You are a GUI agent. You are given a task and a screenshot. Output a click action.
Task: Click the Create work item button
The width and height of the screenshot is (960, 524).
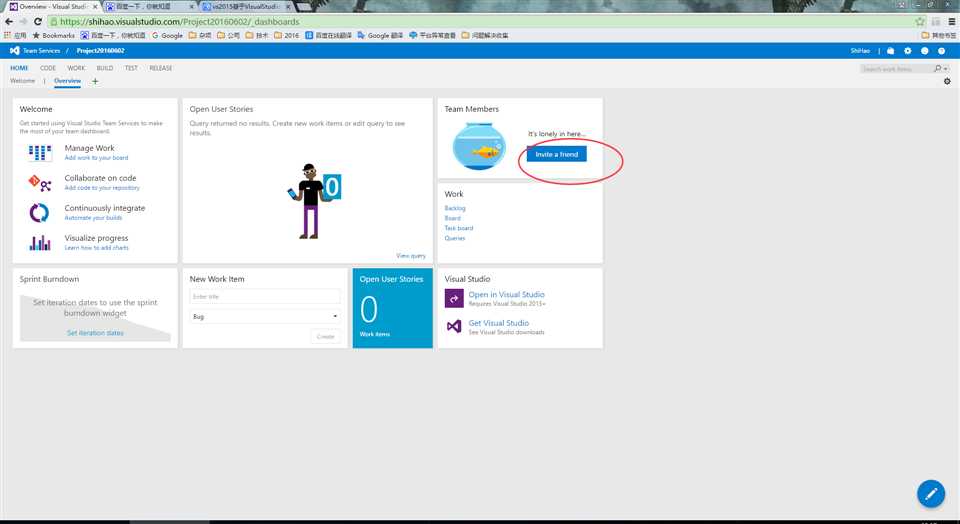click(326, 336)
